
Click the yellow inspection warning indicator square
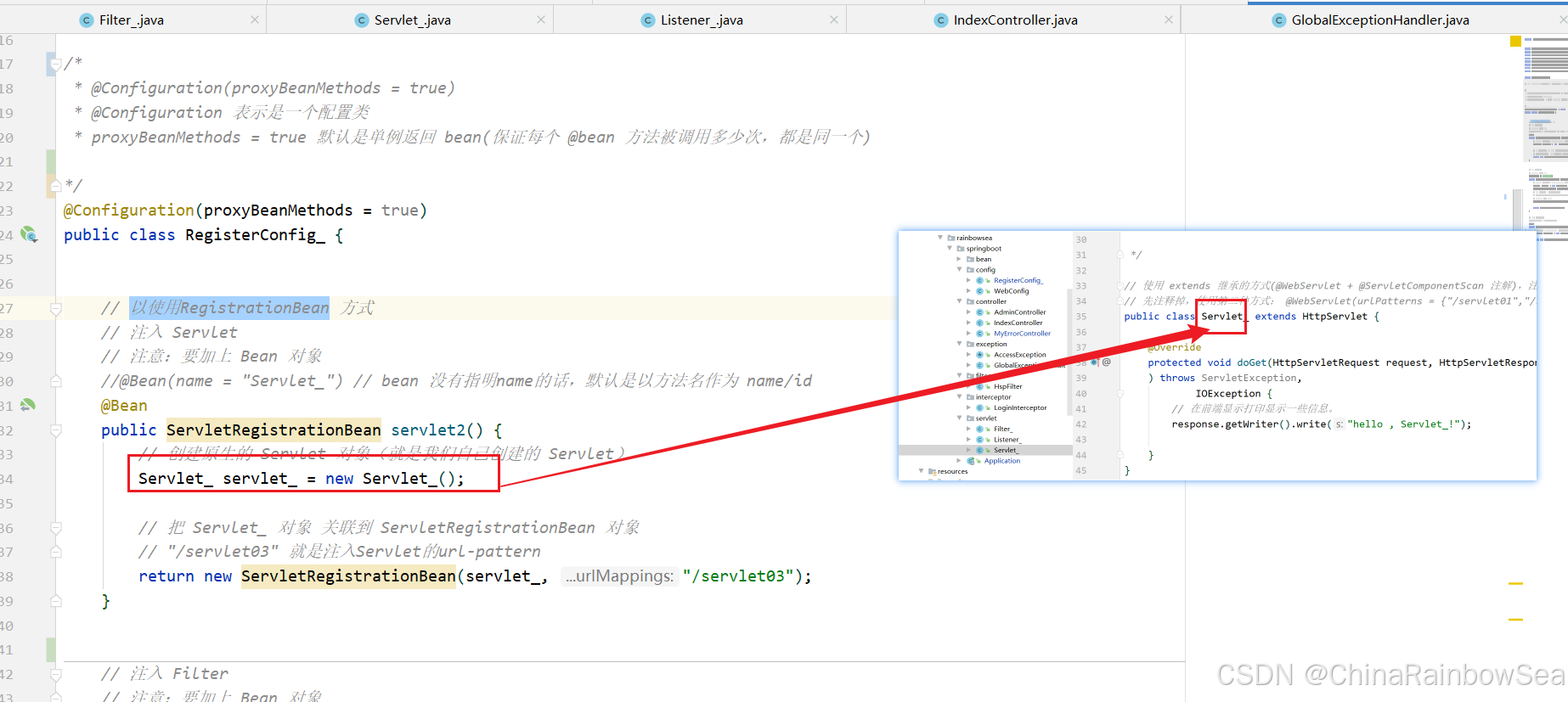tap(1515, 41)
